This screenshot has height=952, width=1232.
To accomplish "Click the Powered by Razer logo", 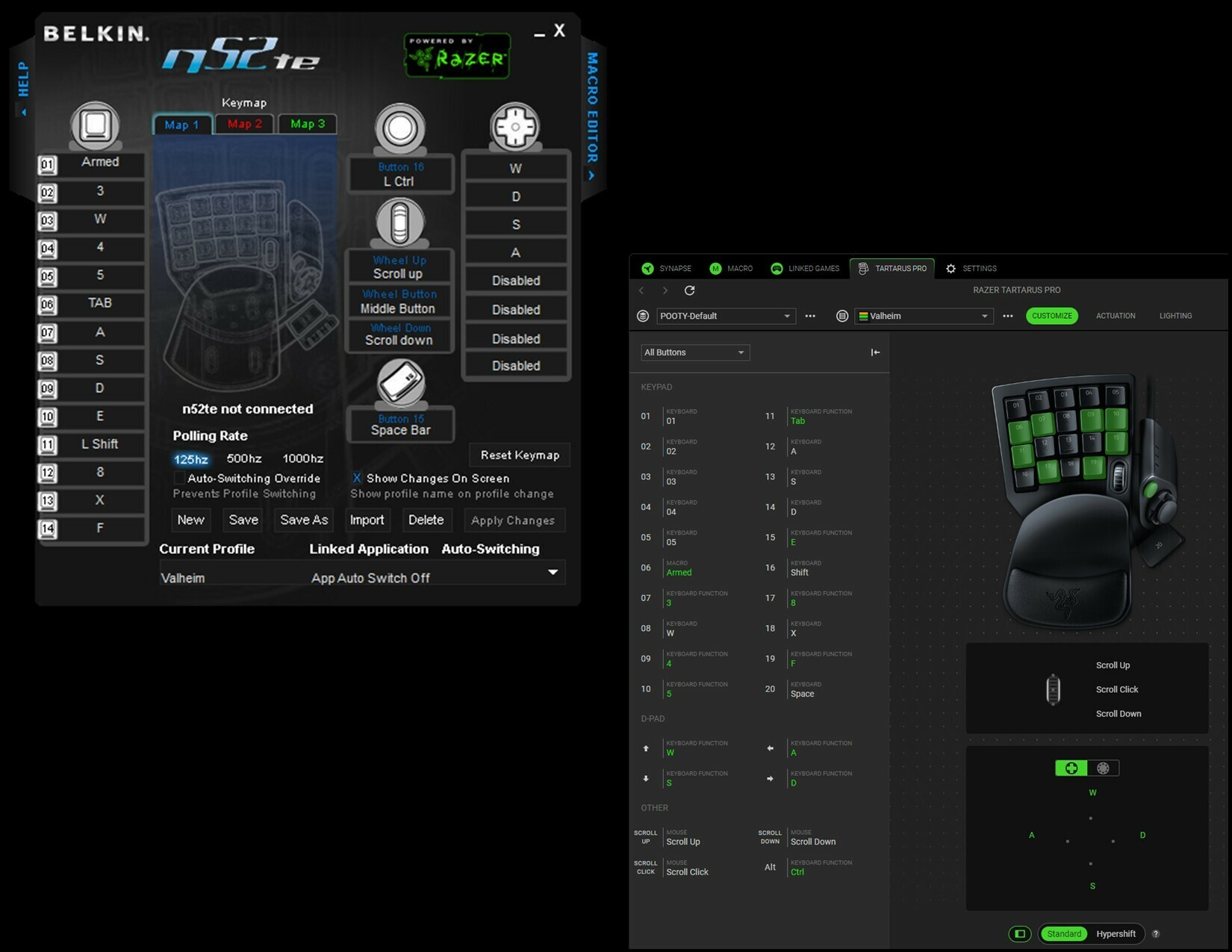I will pyautogui.click(x=457, y=55).
